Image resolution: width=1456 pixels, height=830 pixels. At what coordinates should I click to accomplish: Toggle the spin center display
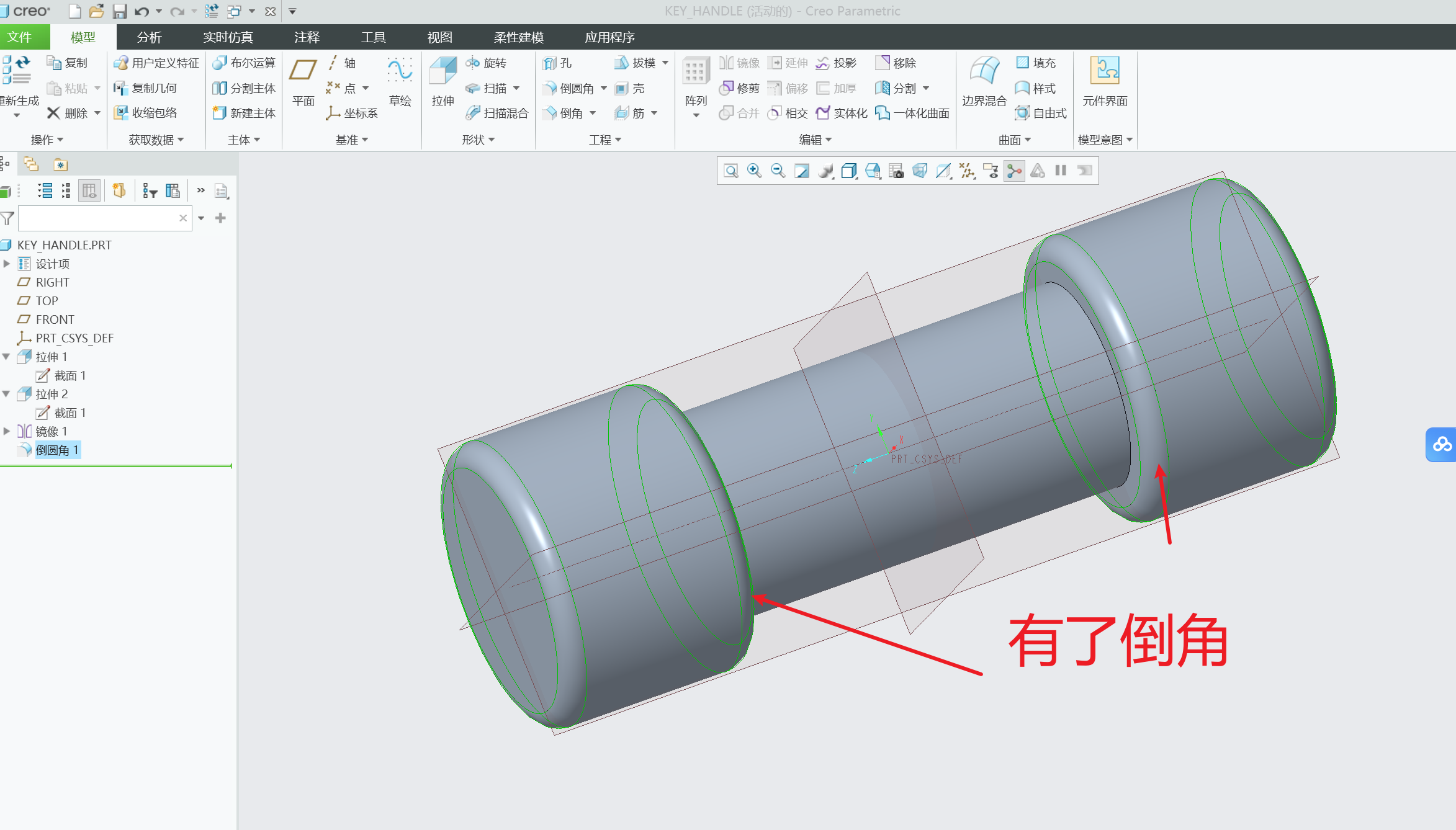pyautogui.click(x=1013, y=171)
